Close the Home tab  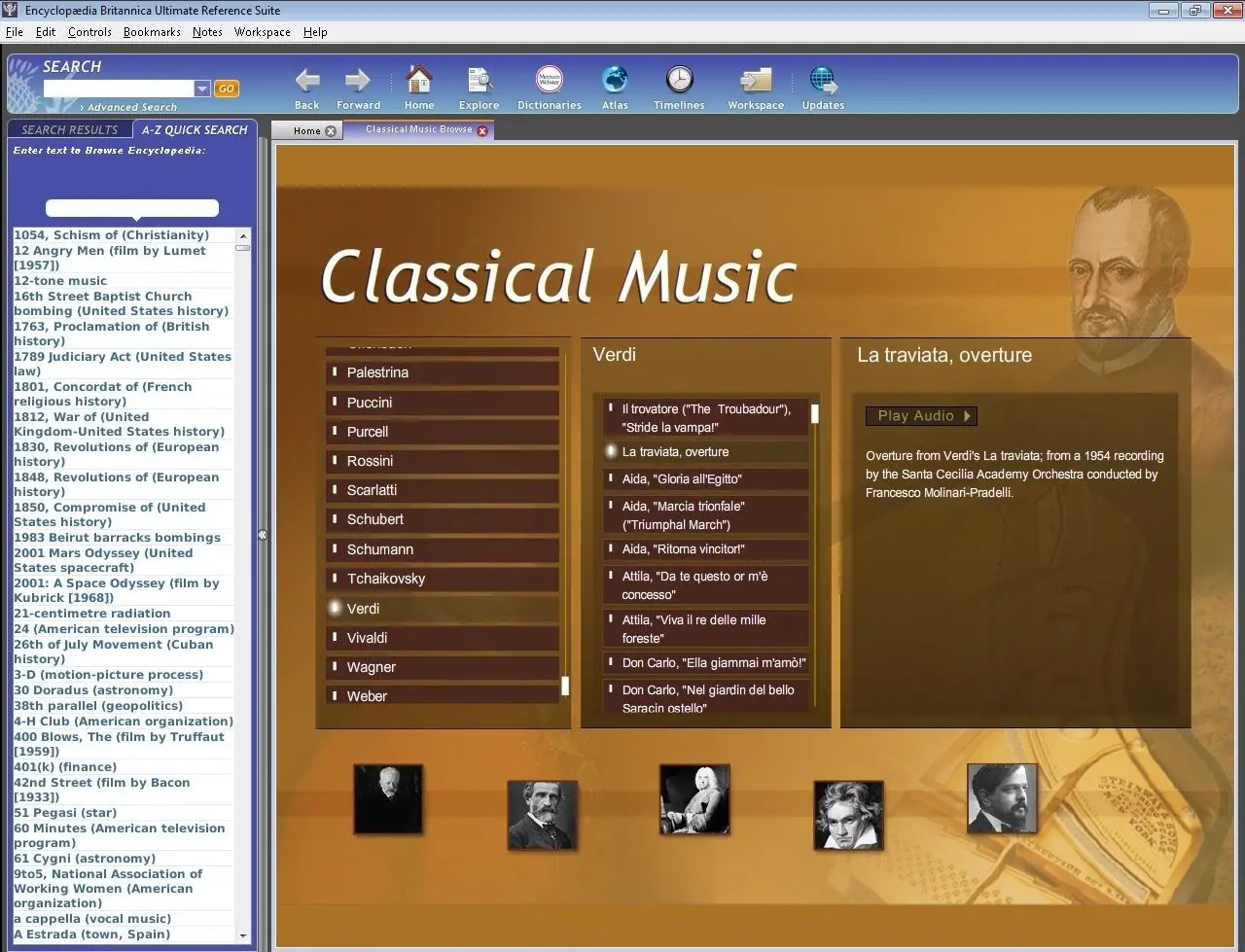tap(331, 131)
